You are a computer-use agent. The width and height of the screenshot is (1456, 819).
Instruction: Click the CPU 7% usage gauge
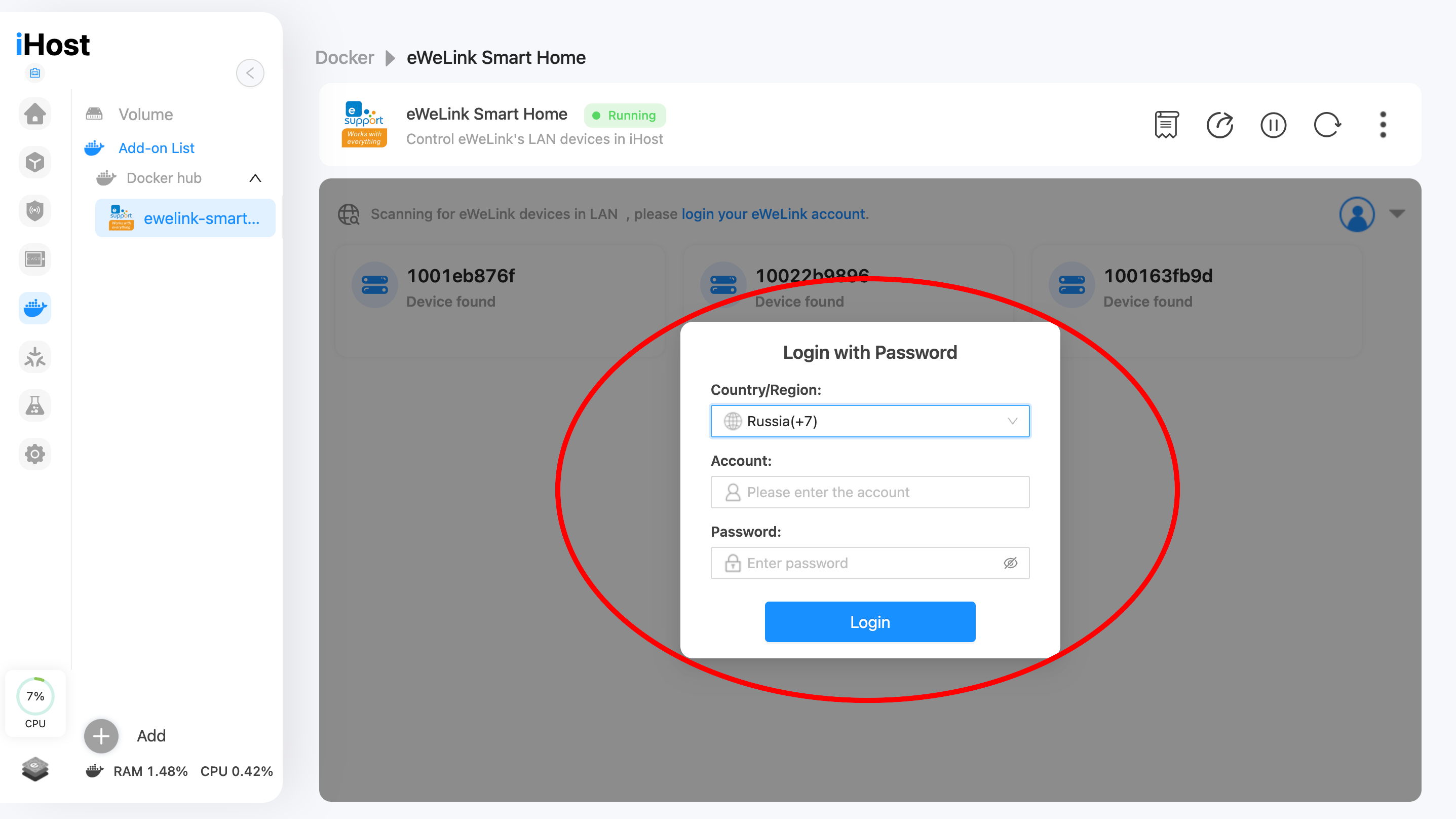click(x=35, y=702)
